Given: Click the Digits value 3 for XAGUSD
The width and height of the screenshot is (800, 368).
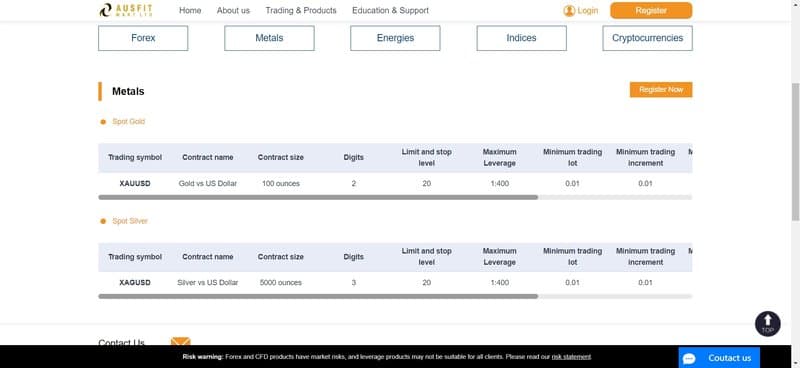Looking at the screenshot, I should (354, 282).
